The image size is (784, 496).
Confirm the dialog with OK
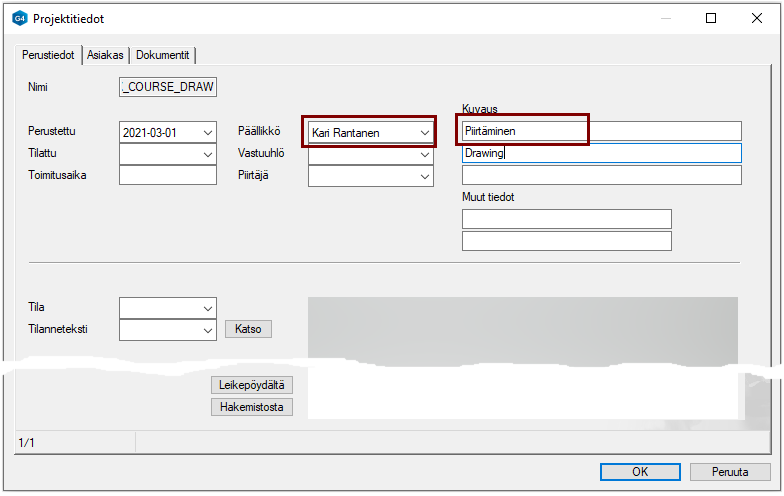point(640,472)
